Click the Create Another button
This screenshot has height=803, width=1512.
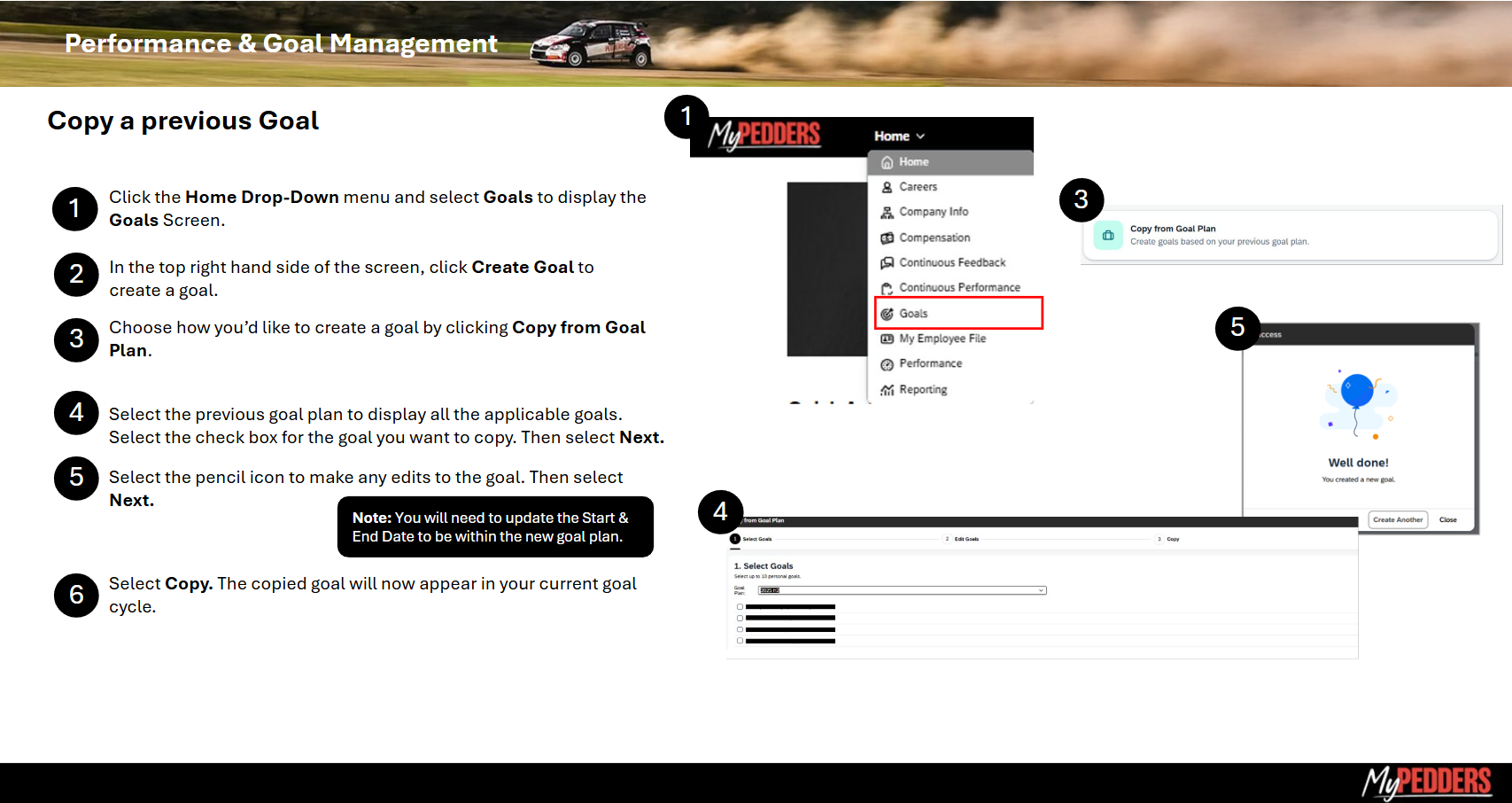(1398, 520)
